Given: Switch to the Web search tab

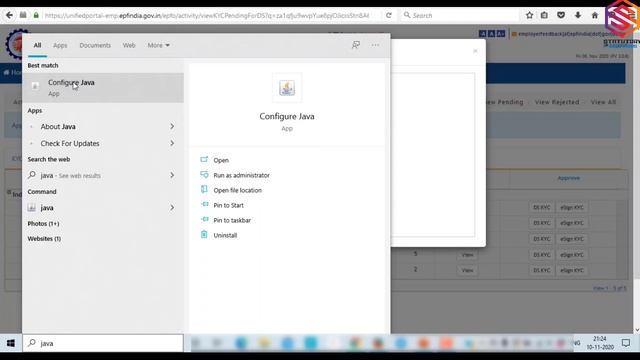Looking at the screenshot, I should [129, 45].
